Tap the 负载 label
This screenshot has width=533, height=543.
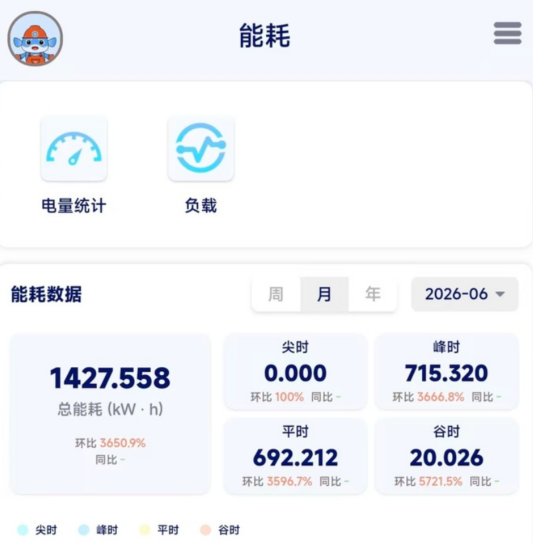(x=201, y=206)
